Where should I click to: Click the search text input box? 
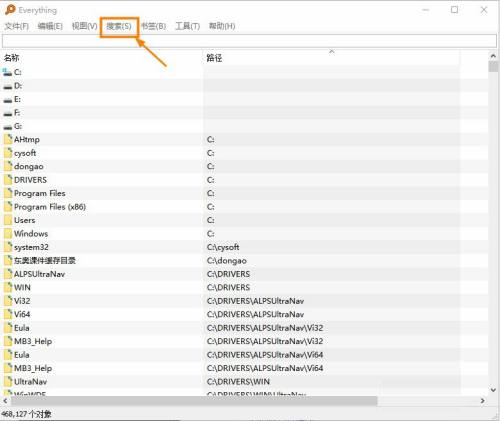tap(249, 41)
